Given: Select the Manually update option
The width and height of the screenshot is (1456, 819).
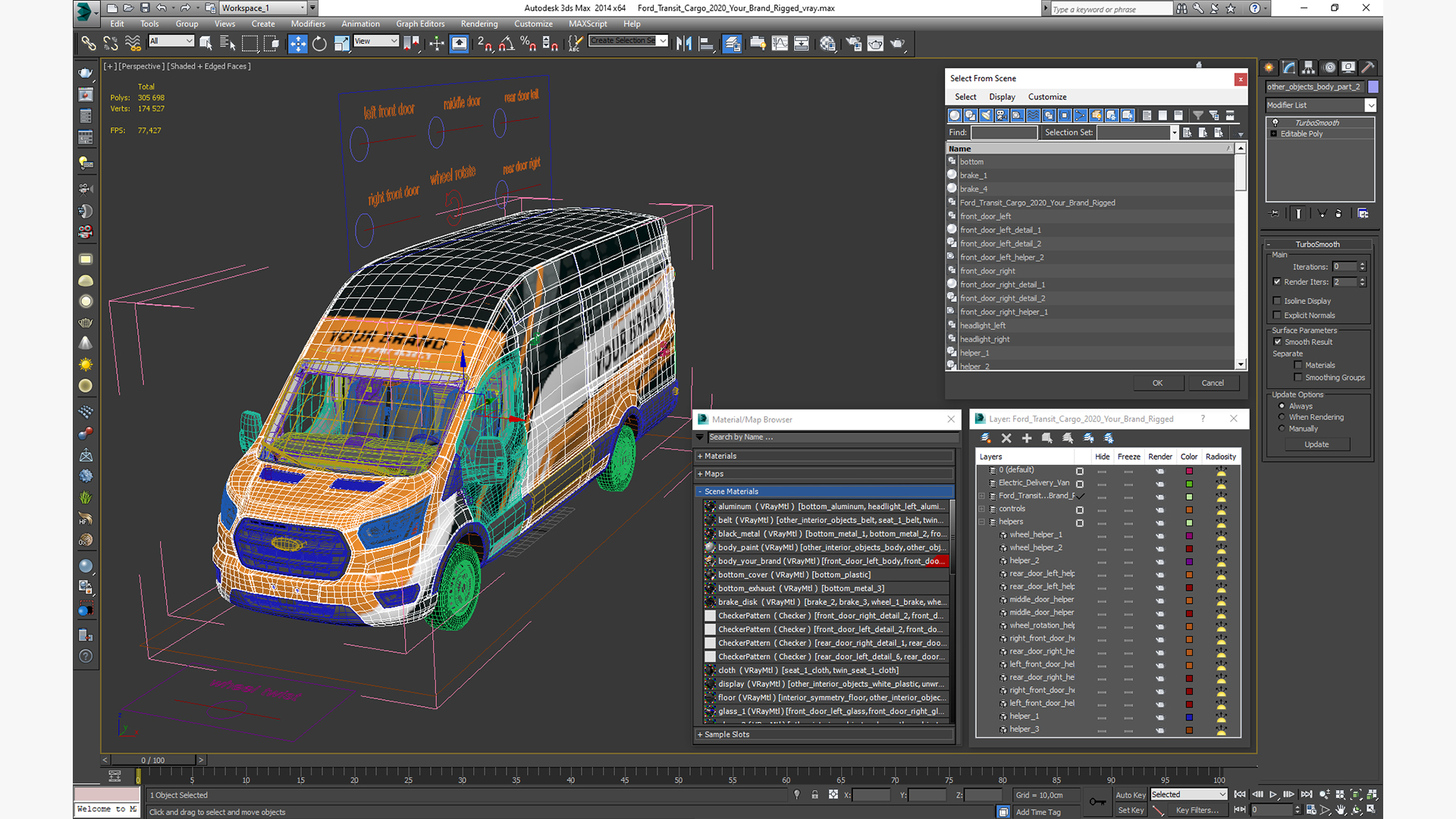Looking at the screenshot, I should click(x=1282, y=428).
